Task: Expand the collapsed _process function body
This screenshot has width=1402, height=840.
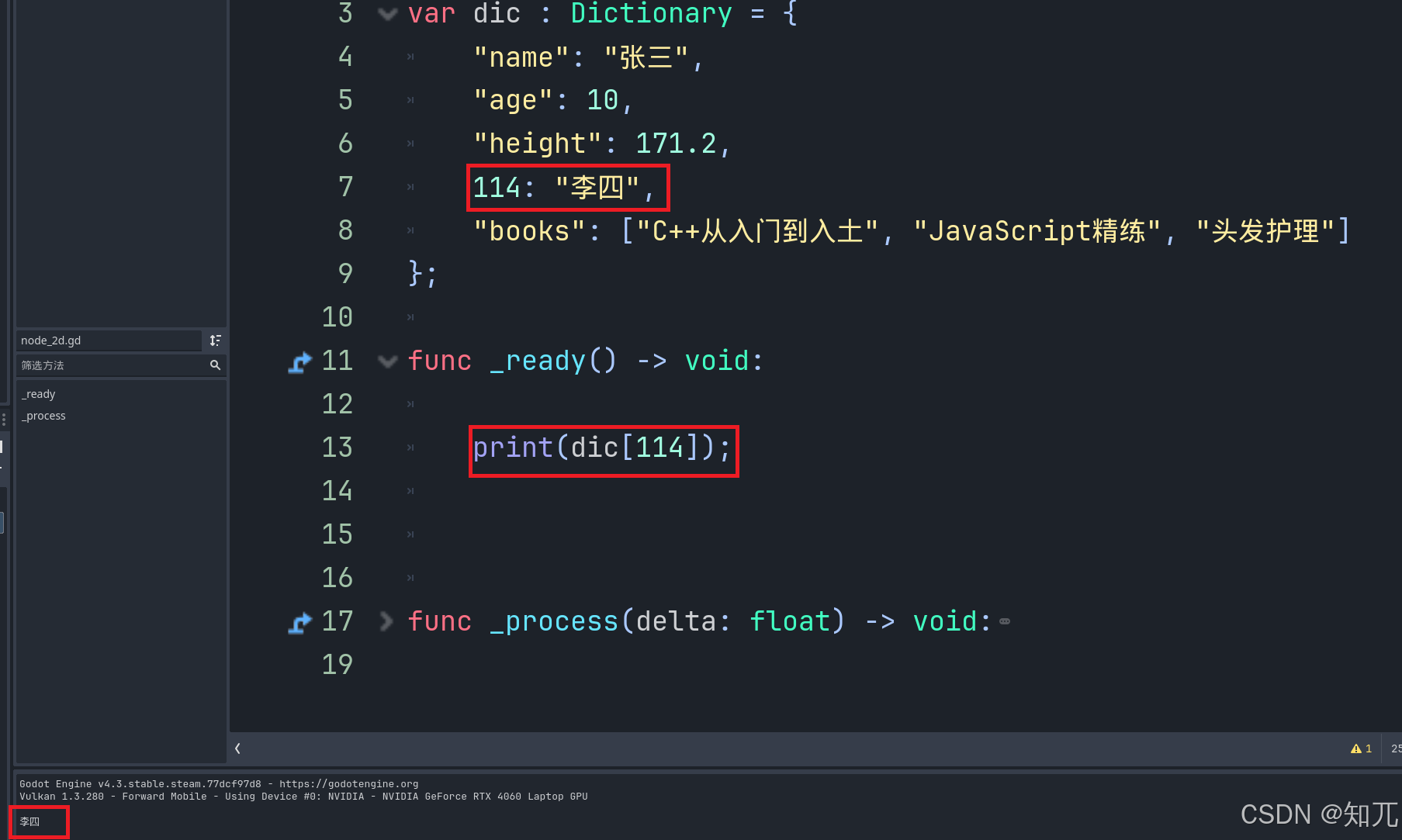Action: coord(387,621)
